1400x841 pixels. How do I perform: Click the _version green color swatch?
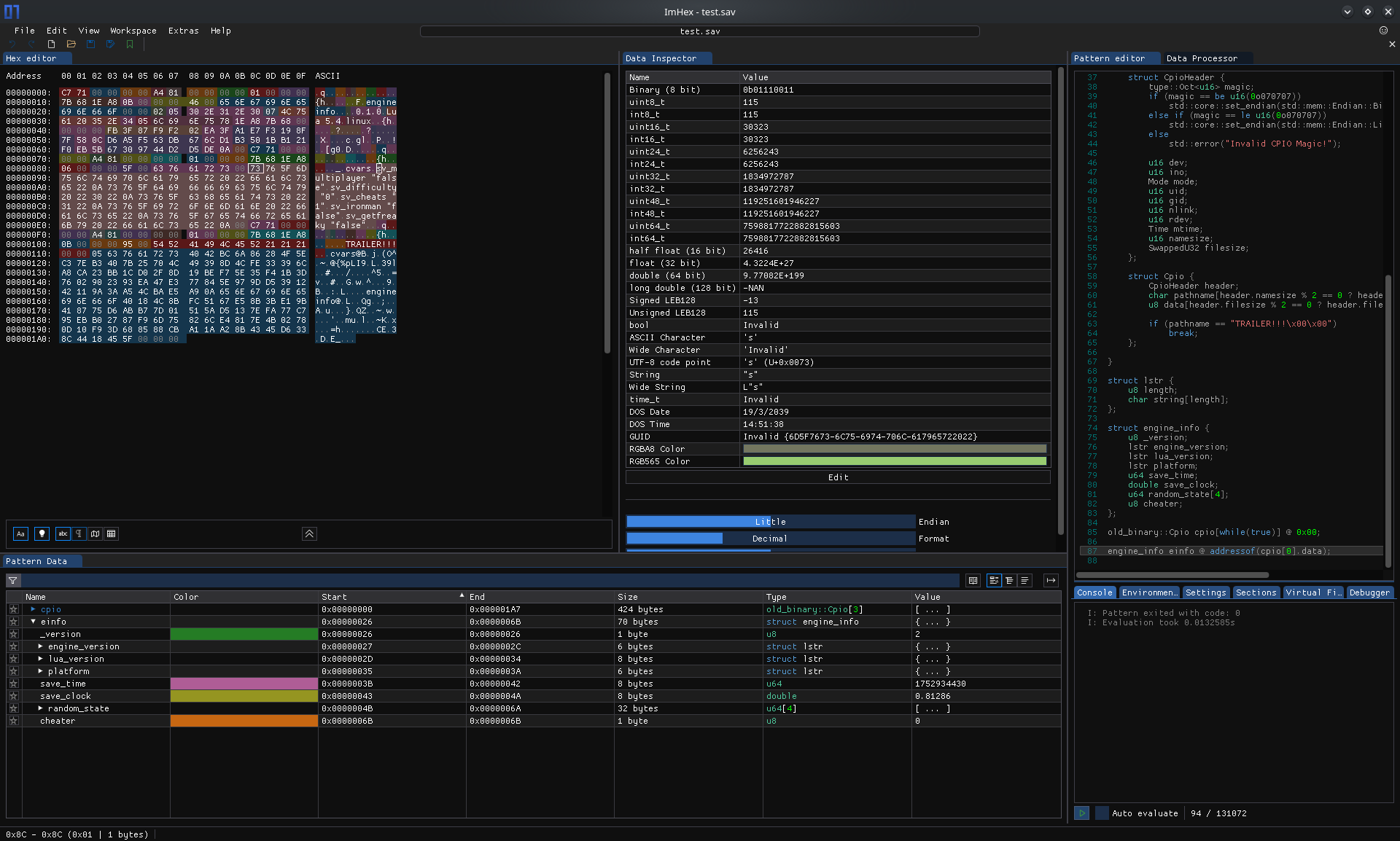click(x=244, y=634)
